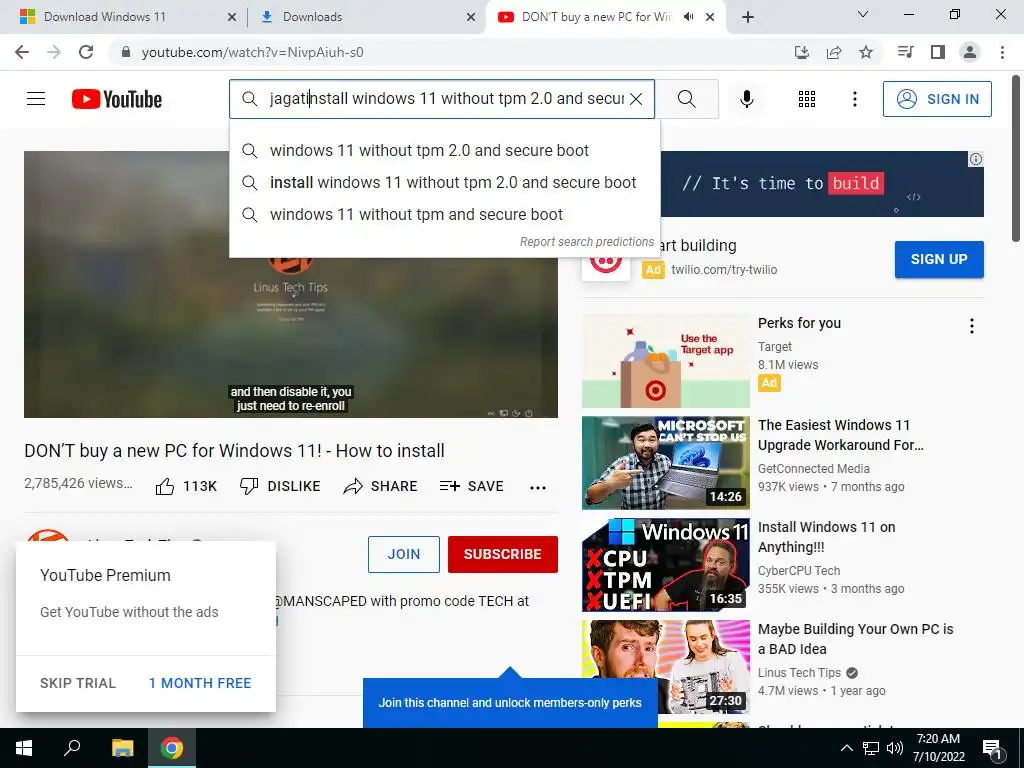Mute tab via speaker icon on YouTube tab
This screenshot has width=1024, height=768.
click(x=688, y=17)
